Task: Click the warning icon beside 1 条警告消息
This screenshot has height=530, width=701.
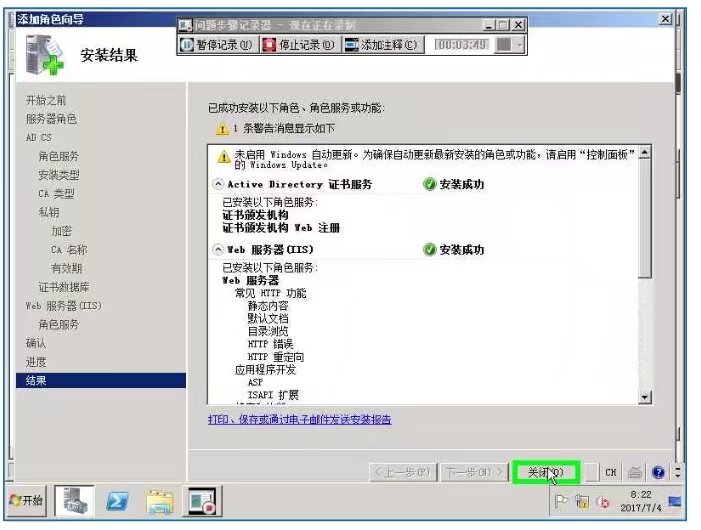Action: pyautogui.click(x=222, y=129)
